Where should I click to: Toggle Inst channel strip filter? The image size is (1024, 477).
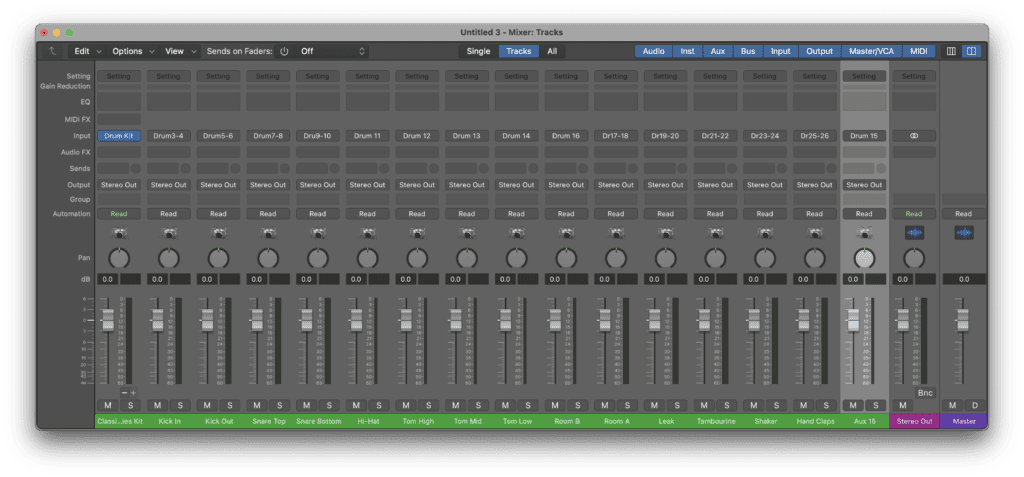688,51
